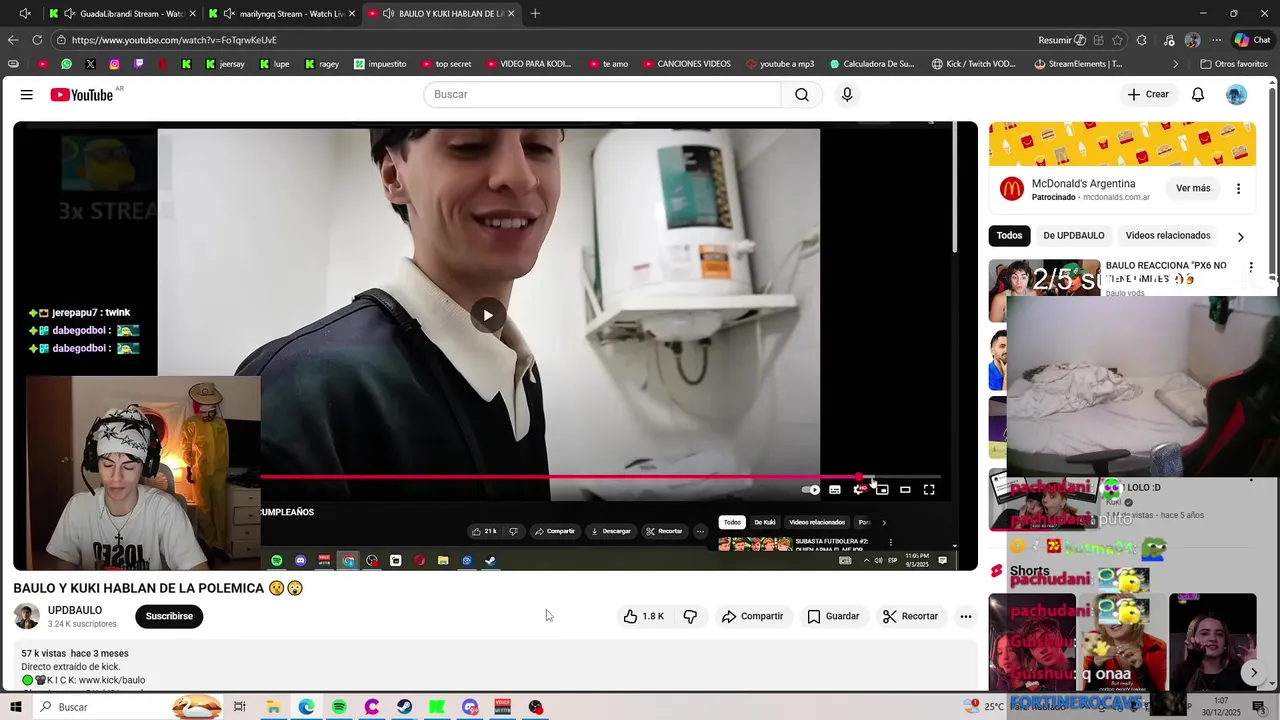Open the CANCIONES VIDEOS bookmark
1280x720 pixels.
[x=687, y=64]
